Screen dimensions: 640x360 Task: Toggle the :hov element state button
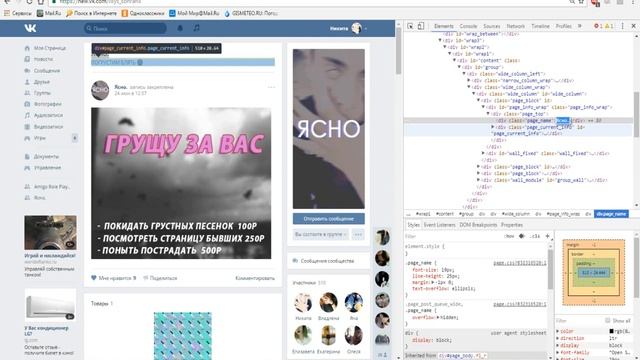(x=509, y=236)
